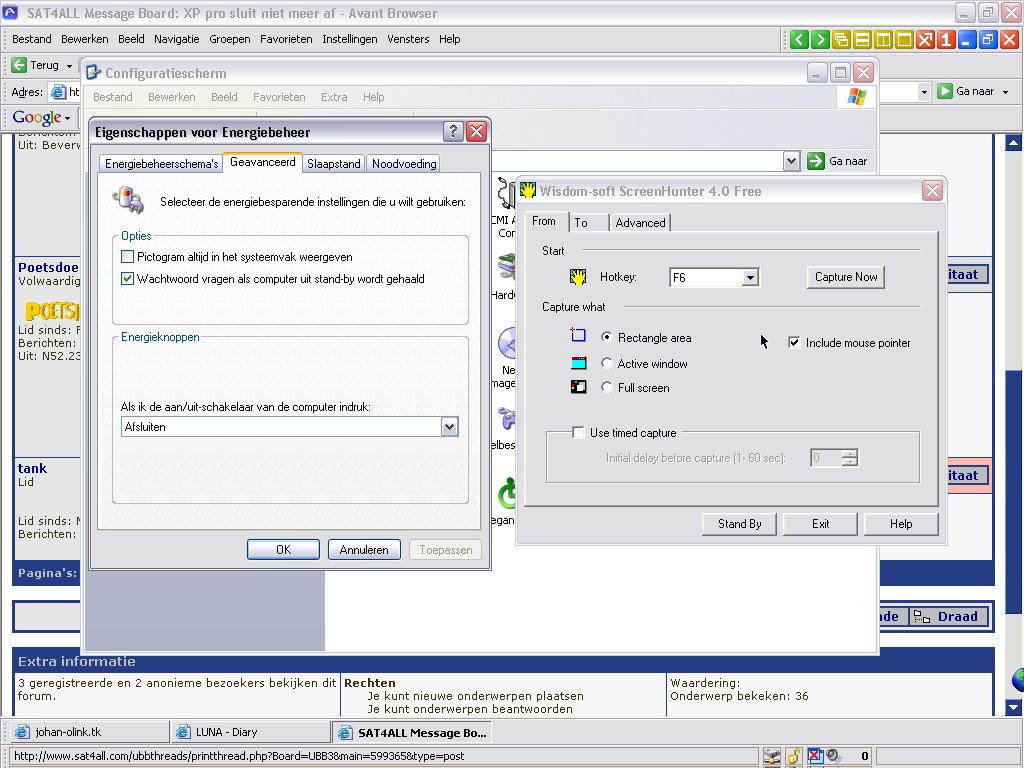Open the Advanced tab in ScreenHunter
The height and width of the screenshot is (768, 1024).
640,223
